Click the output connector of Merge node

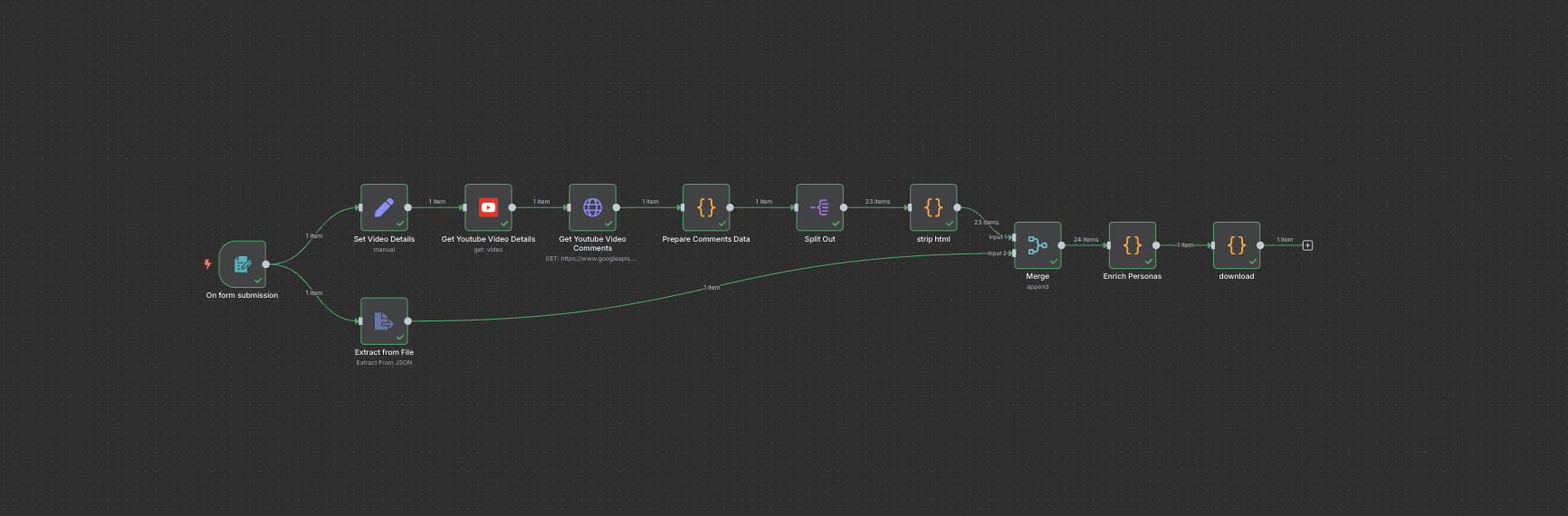click(x=1061, y=245)
